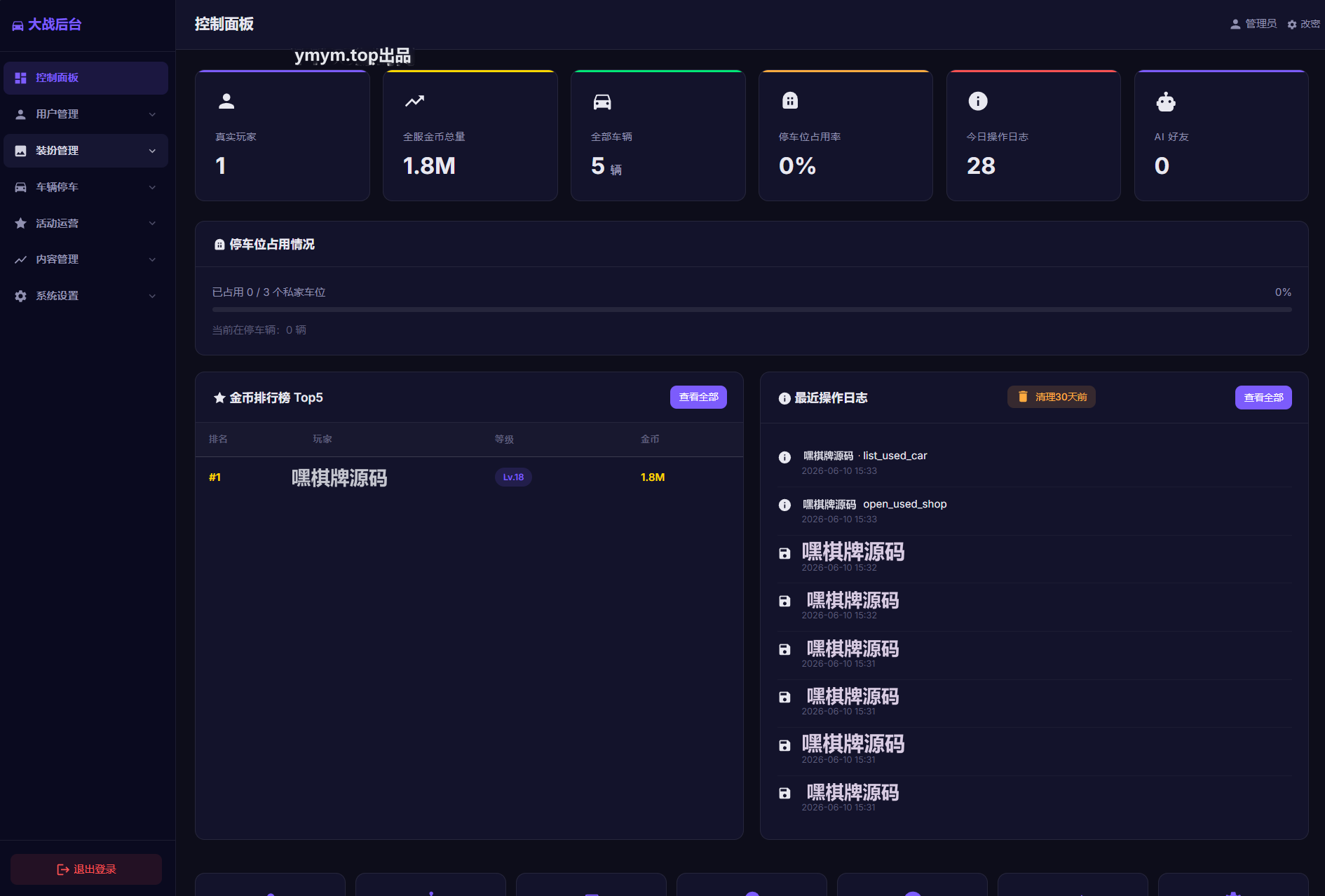Click the person icon on 真实玩家 card

[x=226, y=101]
